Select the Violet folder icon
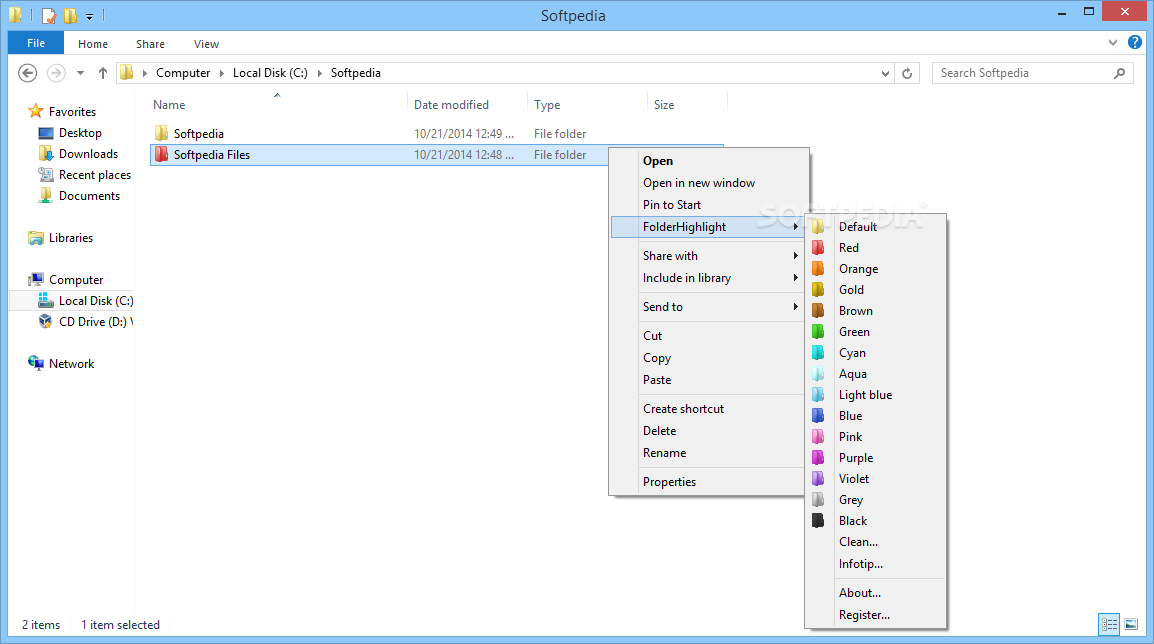Viewport: 1154px width, 644px height. (818, 478)
